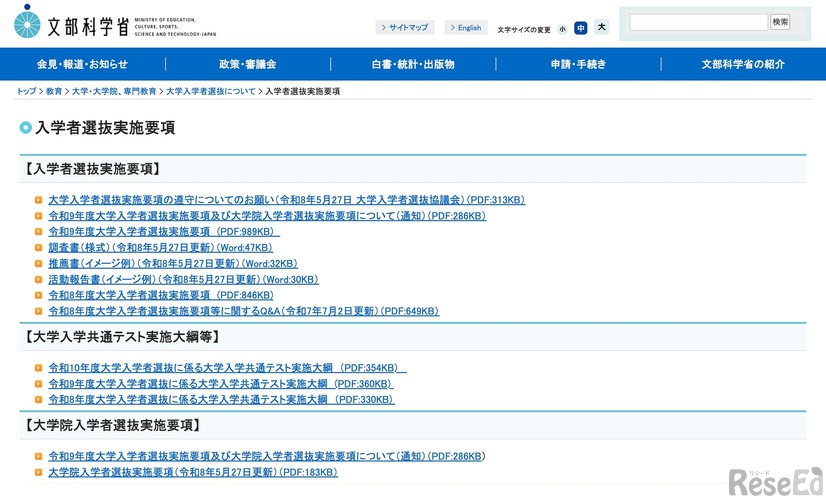Screen dimensions: 826x498
Task: Click the 入学者選抜実施要項 page heading text
Action: tap(105, 128)
